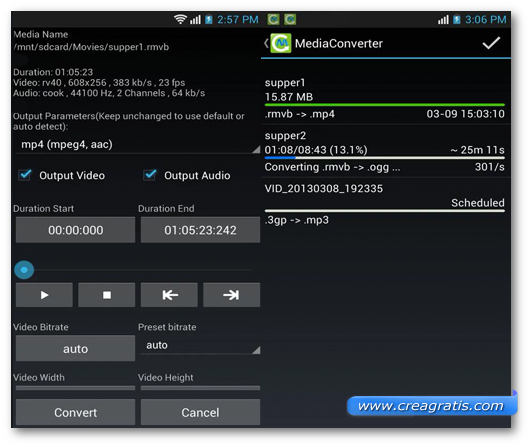Tap the media path /mnt/sdcard/Movies/supper1.rmvb
This screenshot has height=447, width=530.
[91, 47]
